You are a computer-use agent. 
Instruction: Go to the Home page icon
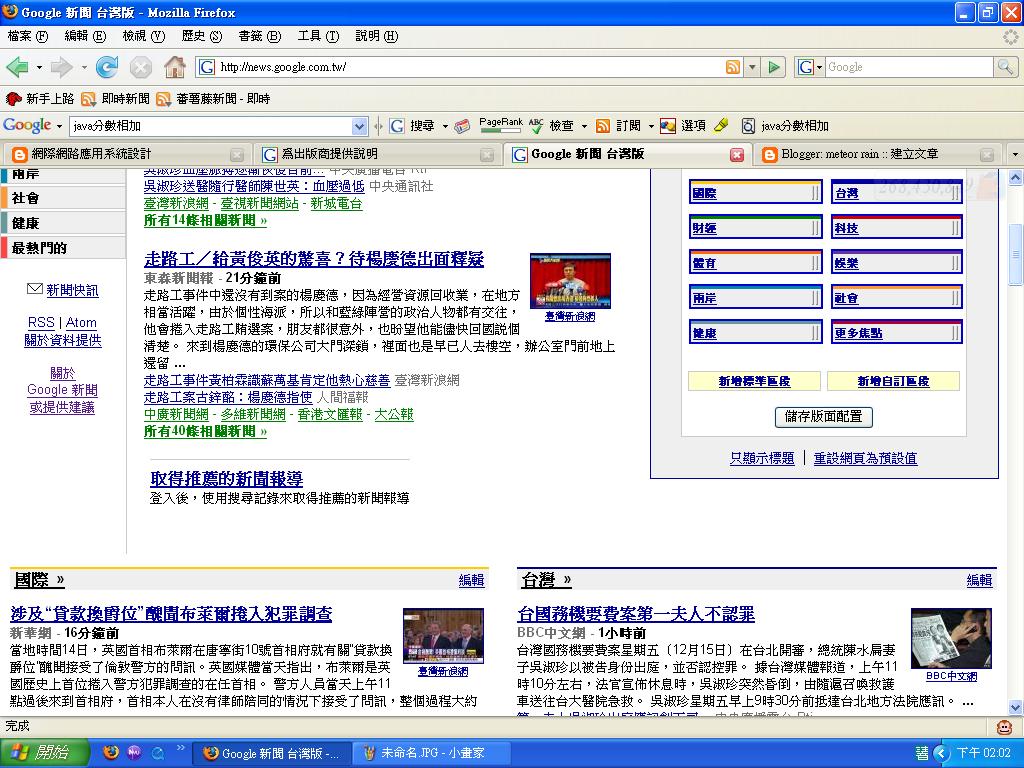point(174,67)
